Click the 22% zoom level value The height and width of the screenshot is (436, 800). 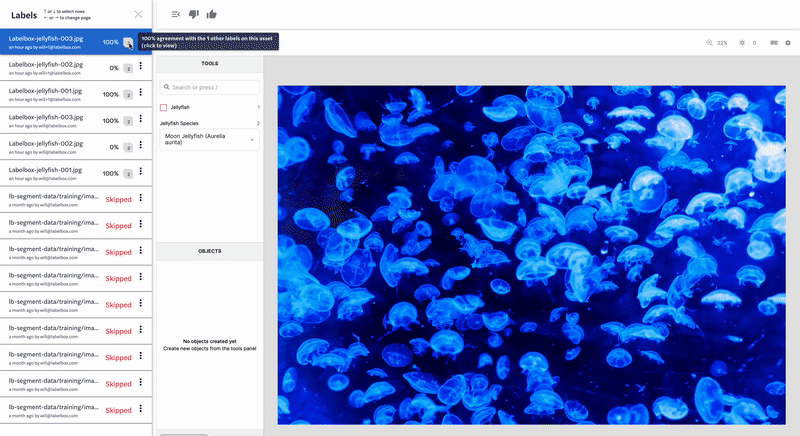(x=722, y=43)
